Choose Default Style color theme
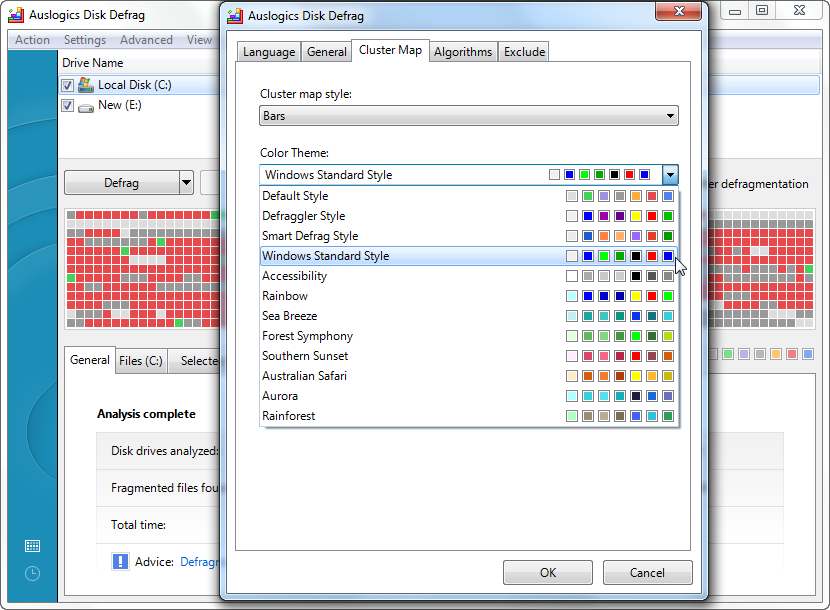The width and height of the screenshot is (830, 610). click(468, 196)
